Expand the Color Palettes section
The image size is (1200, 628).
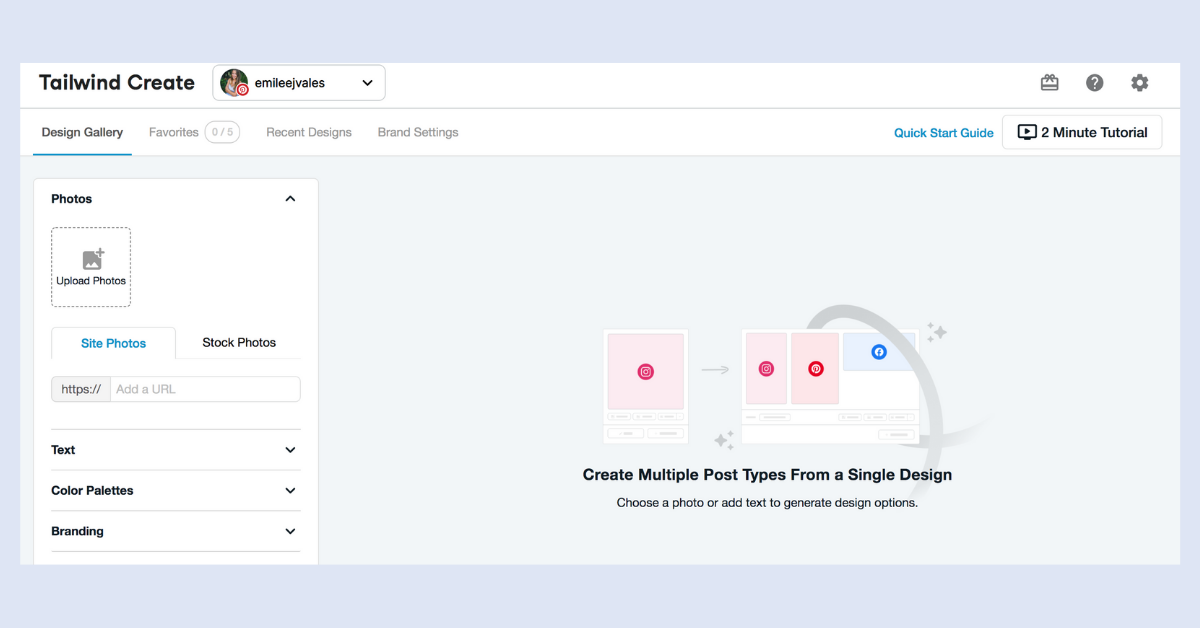click(176, 491)
